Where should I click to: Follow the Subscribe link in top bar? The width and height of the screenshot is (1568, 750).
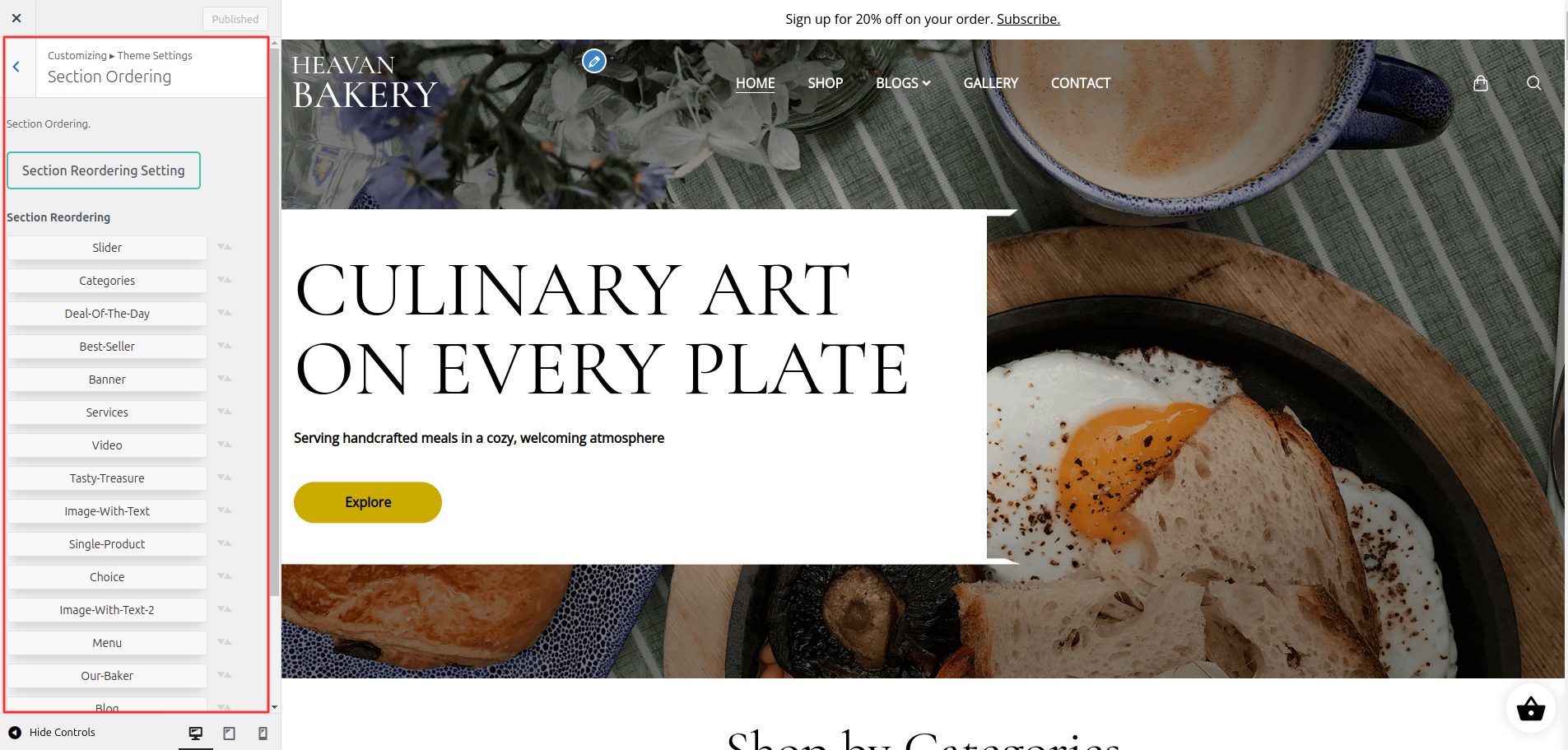click(1028, 19)
